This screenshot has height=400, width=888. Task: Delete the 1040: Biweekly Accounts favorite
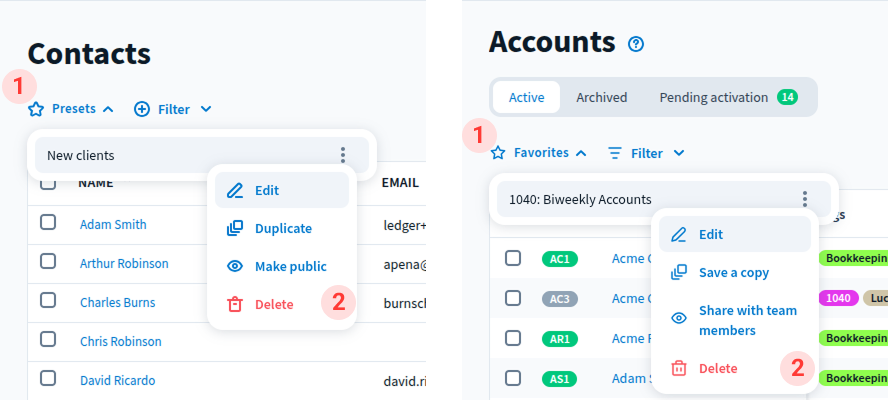[x=717, y=368]
